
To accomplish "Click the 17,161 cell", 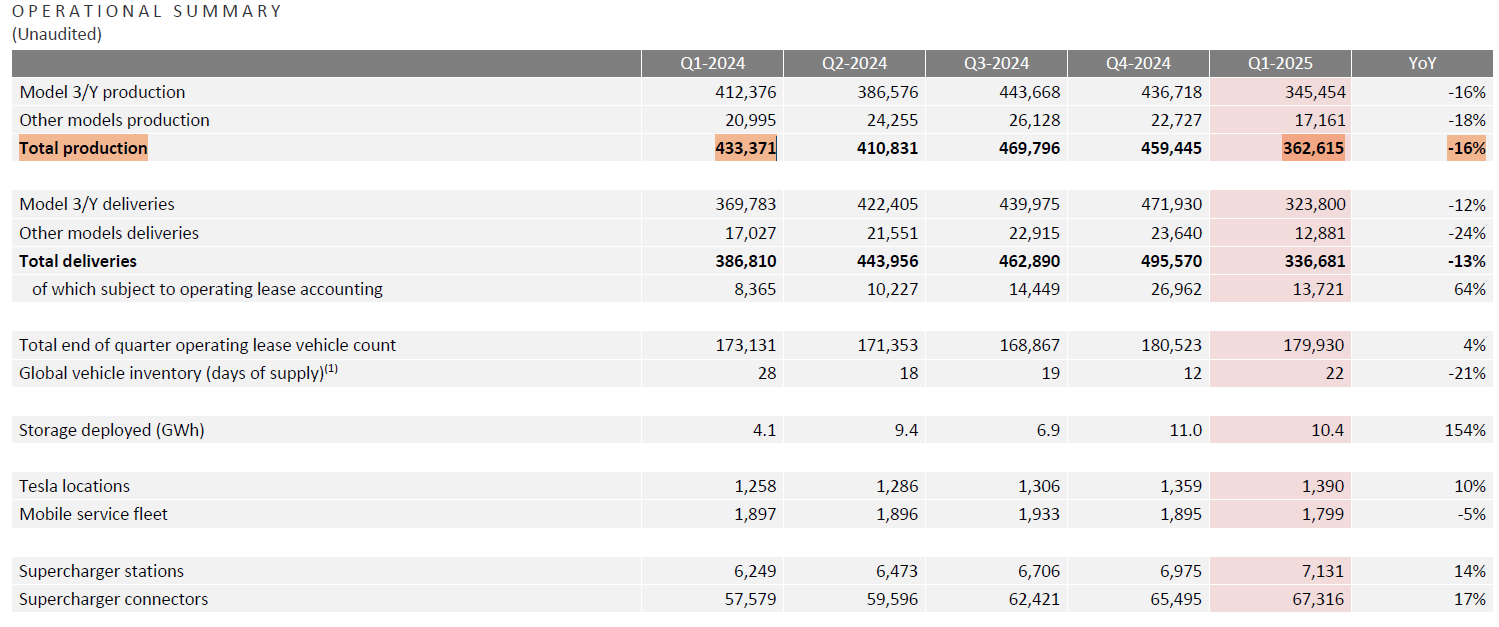I will point(1320,120).
